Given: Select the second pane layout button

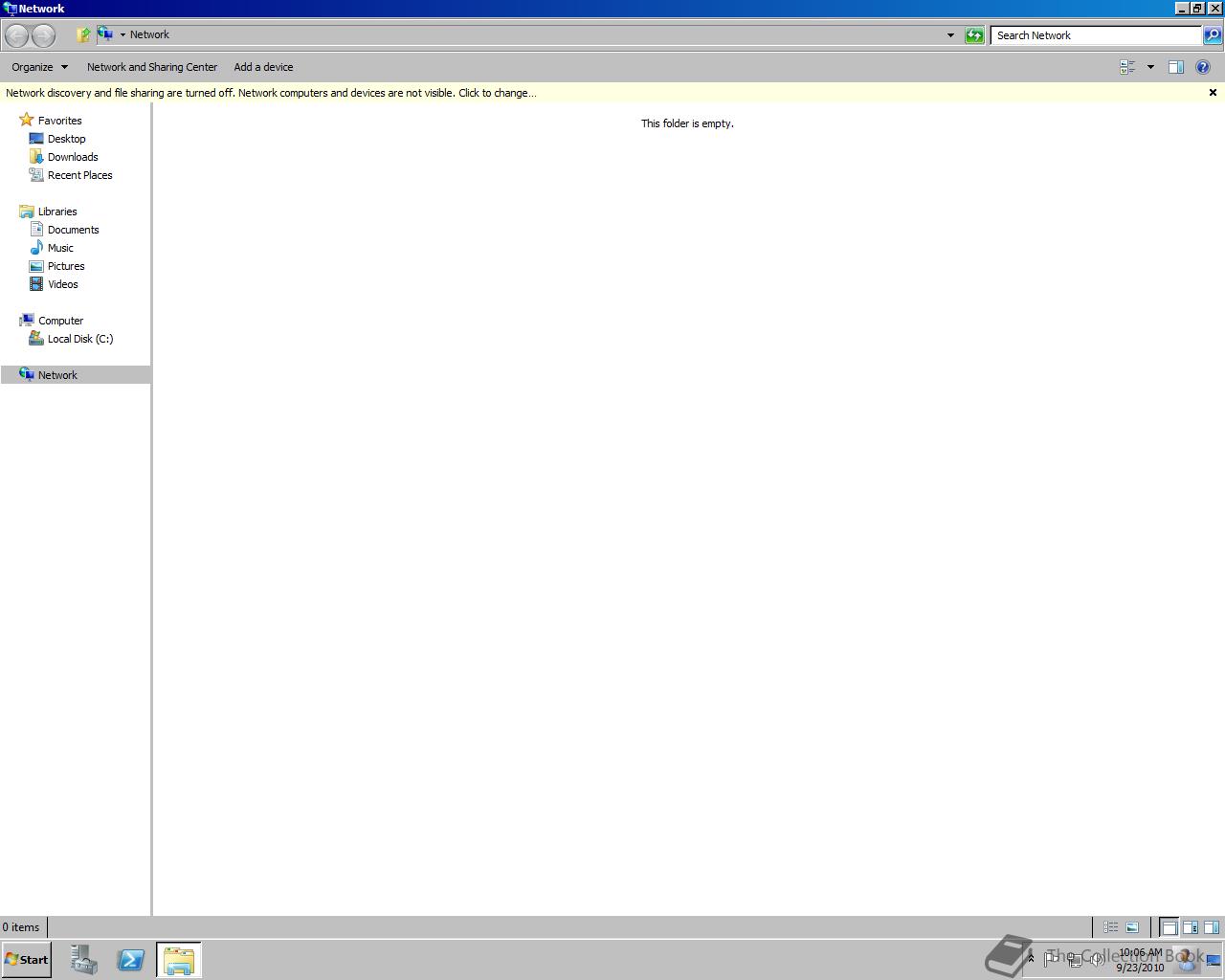Looking at the screenshot, I should pyautogui.click(x=1191, y=927).
